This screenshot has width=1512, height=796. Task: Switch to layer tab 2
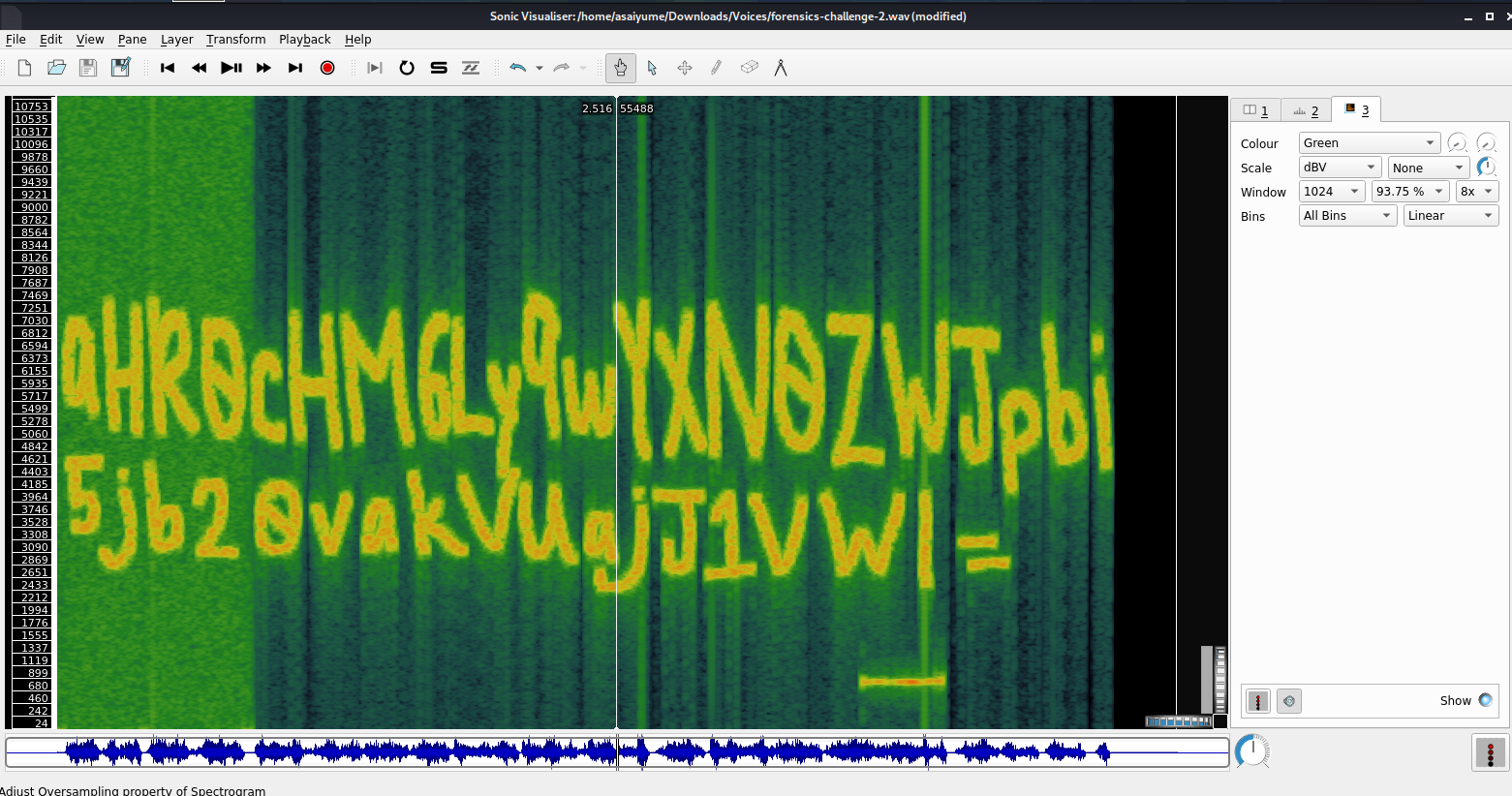pyautogui.click(x=1306, y=110)
